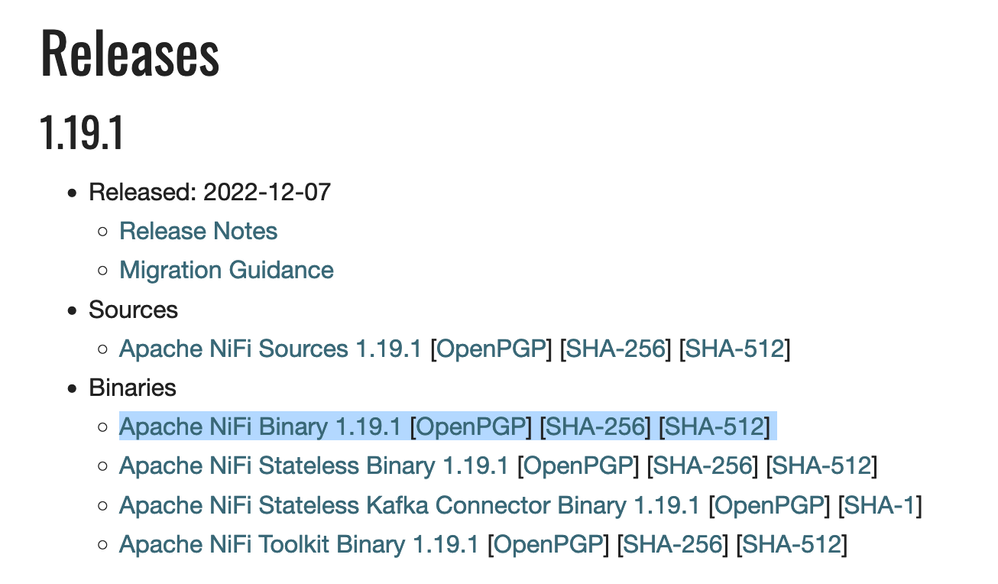Open the Release Notes link

coord(198,231)
